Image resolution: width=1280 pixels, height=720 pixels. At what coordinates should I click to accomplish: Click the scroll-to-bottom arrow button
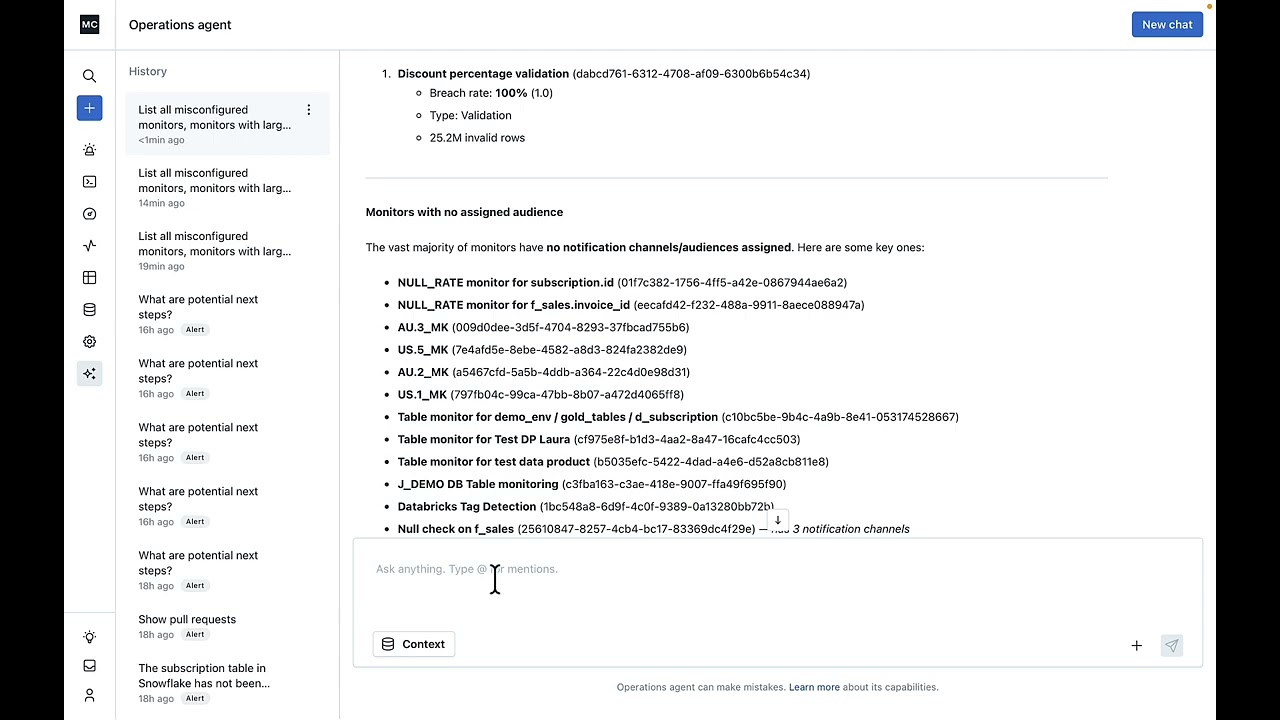777,521
